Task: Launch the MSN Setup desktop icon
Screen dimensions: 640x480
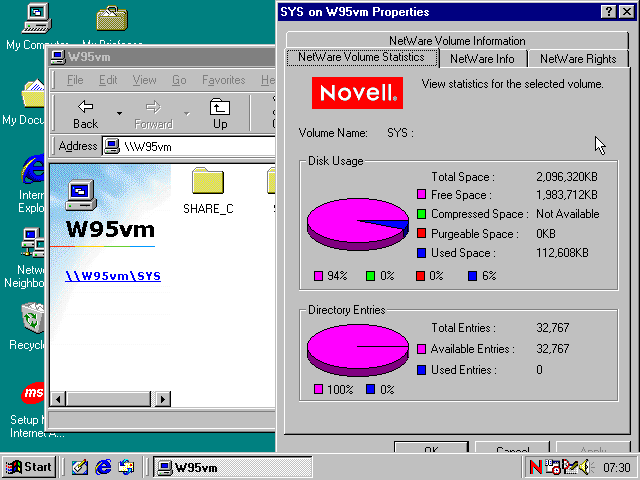Action: click(x=33, y=393)
